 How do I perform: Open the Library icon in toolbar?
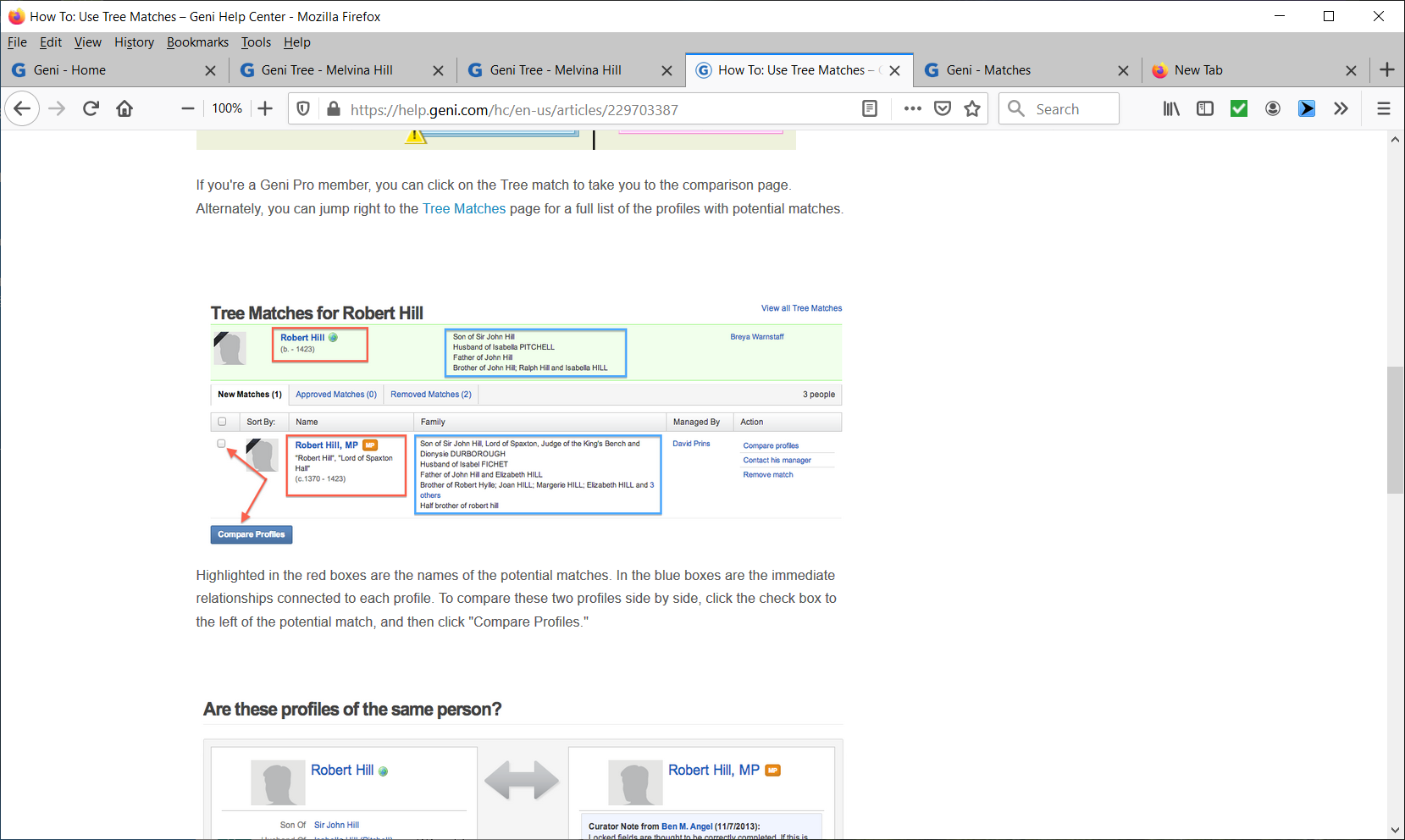pos(1171,108)
